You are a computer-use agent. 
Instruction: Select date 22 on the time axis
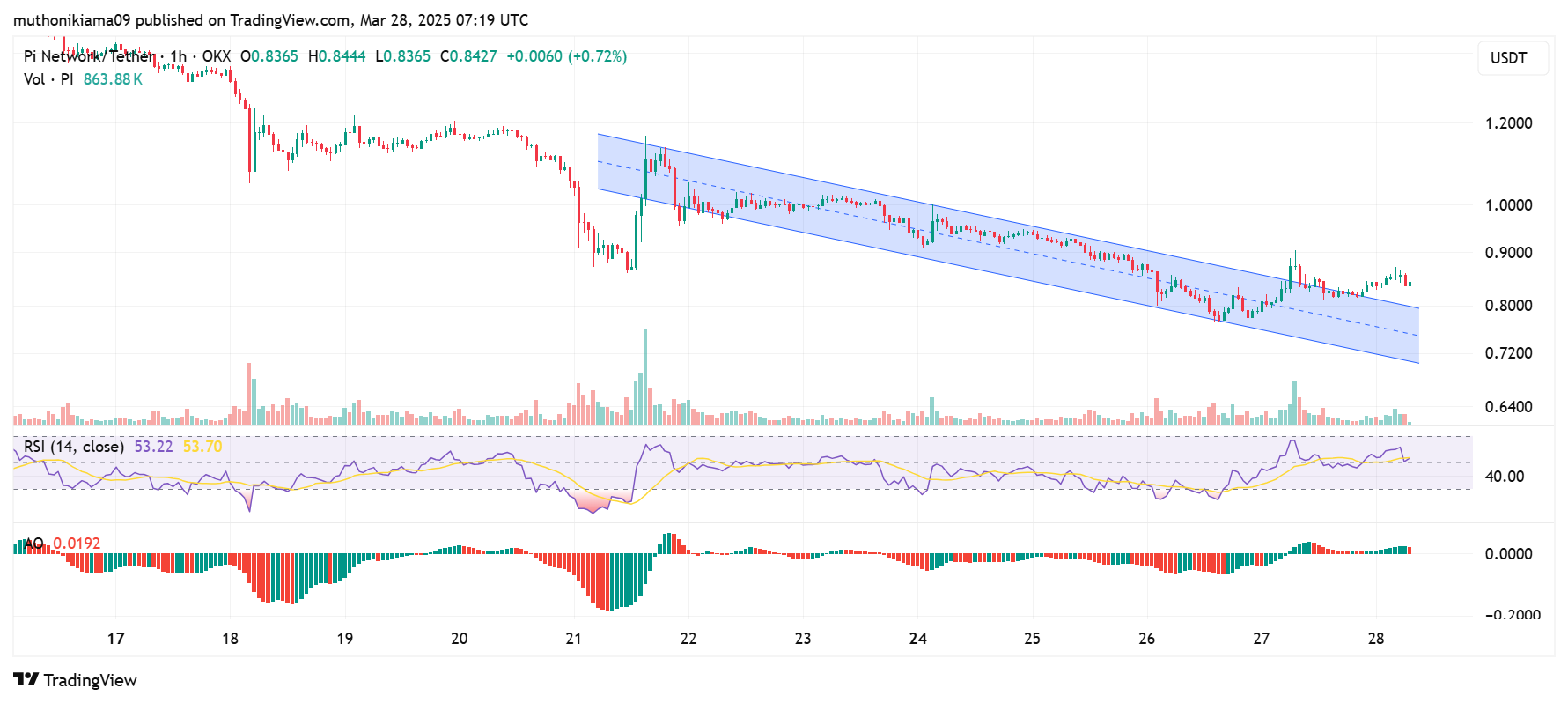688,639
